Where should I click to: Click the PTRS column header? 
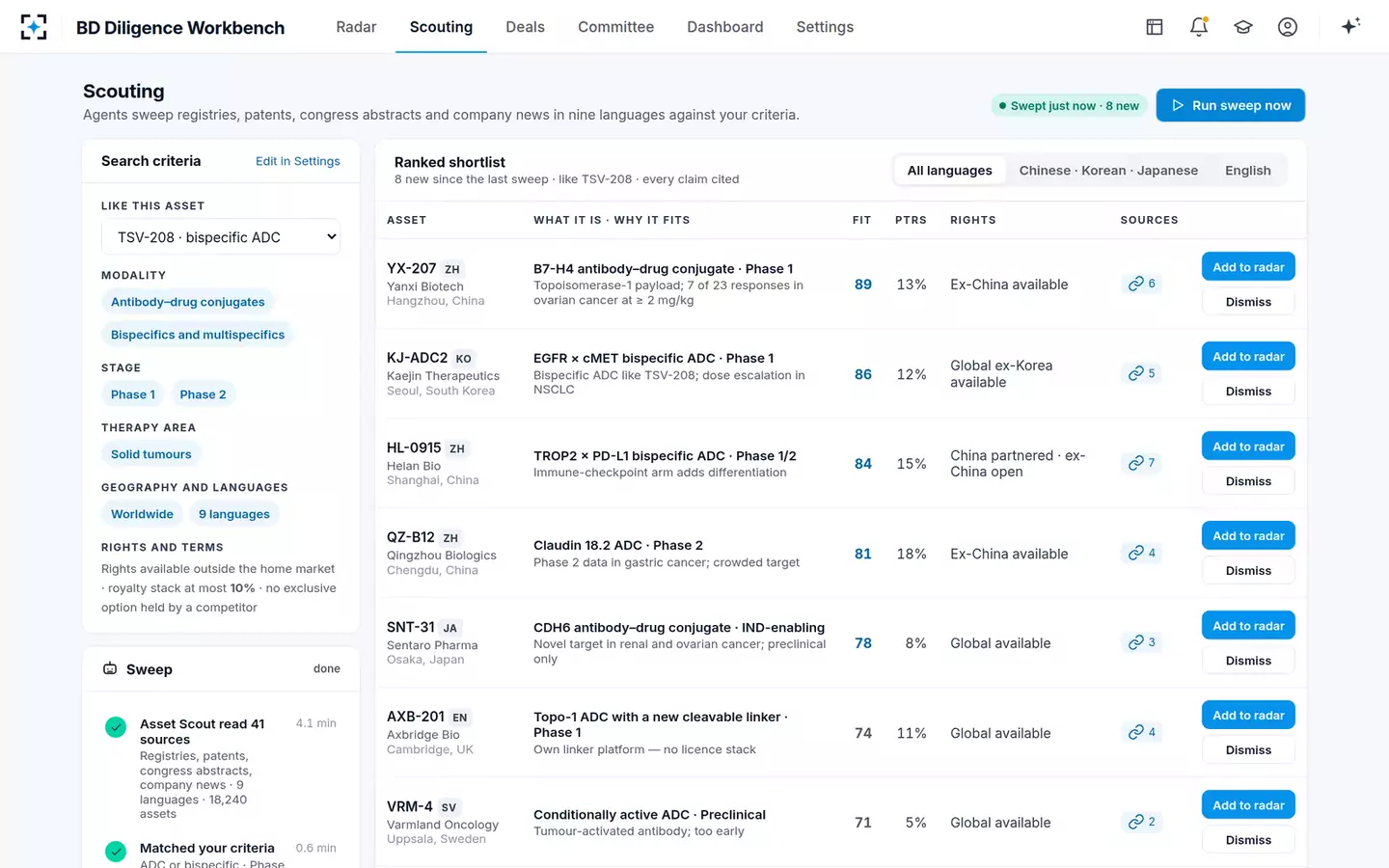pyautogui.click(x=911, y=220)
